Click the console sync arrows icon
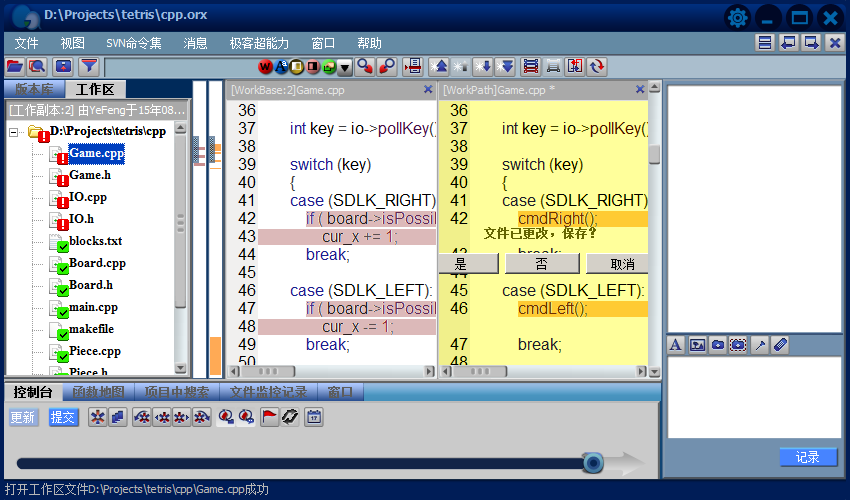The height and width of the screenshot is (500, 850). tap(290, 417)
